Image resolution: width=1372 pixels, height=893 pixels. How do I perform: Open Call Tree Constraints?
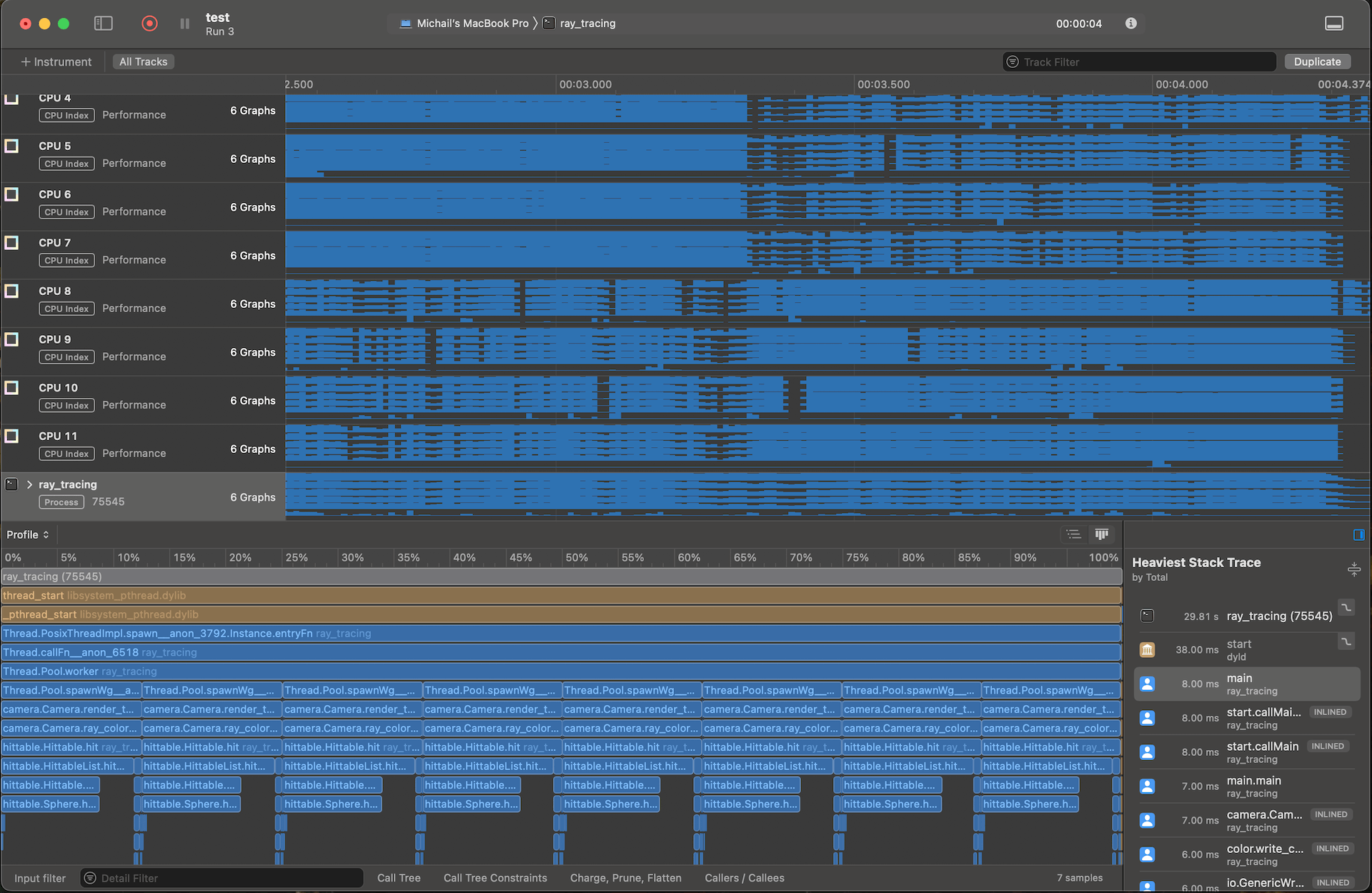pyautogui.click(x=495, y=878)
